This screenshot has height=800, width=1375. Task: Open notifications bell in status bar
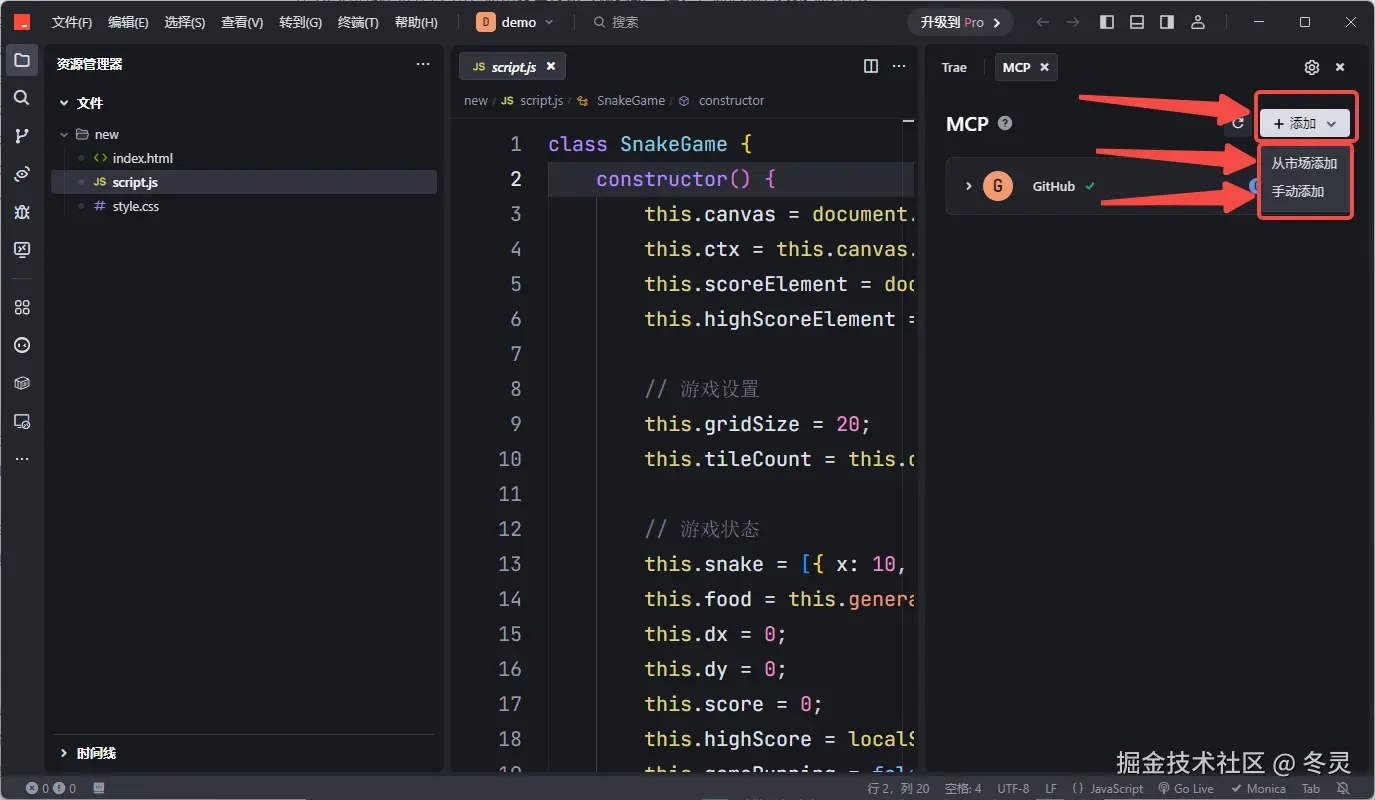(x=1343, y=788)
